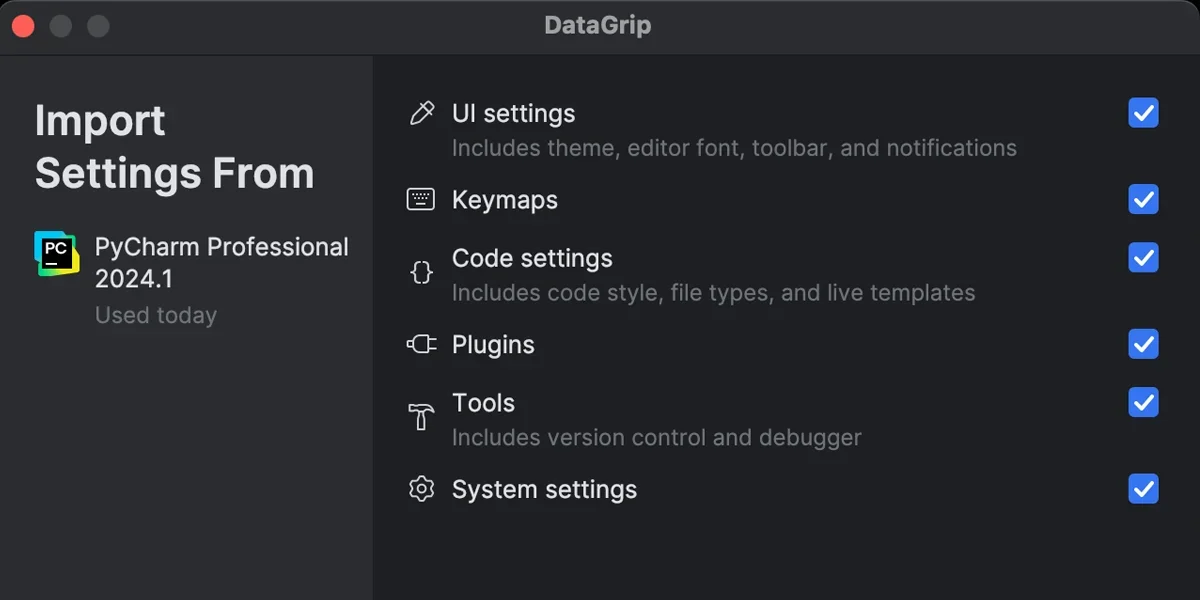Toggle the Code settings checkbox
This screenshot has width=1200, height=600.
[x=1143, y=258]
